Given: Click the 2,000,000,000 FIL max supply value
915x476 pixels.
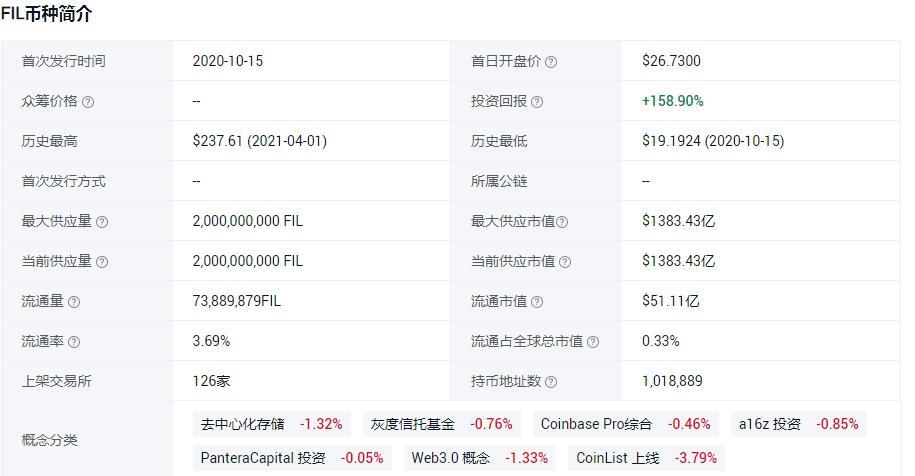Looking at the screenshot, I should pyautogui.click(x=247, y=221).
